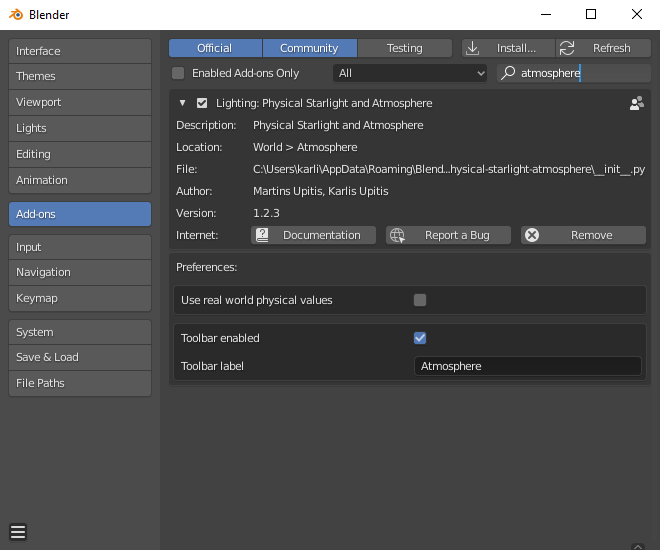The image size is (660, 550).
Task: Open Editing preferences
Action: click(80, 154)
